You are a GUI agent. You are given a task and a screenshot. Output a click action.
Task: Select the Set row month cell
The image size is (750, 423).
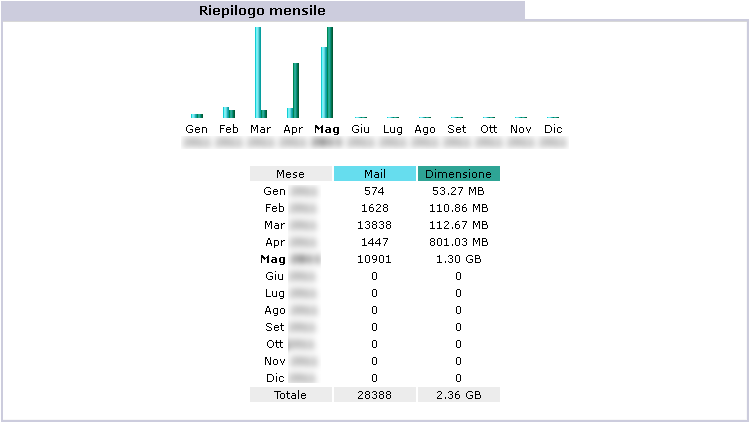[x=290, y=327]
